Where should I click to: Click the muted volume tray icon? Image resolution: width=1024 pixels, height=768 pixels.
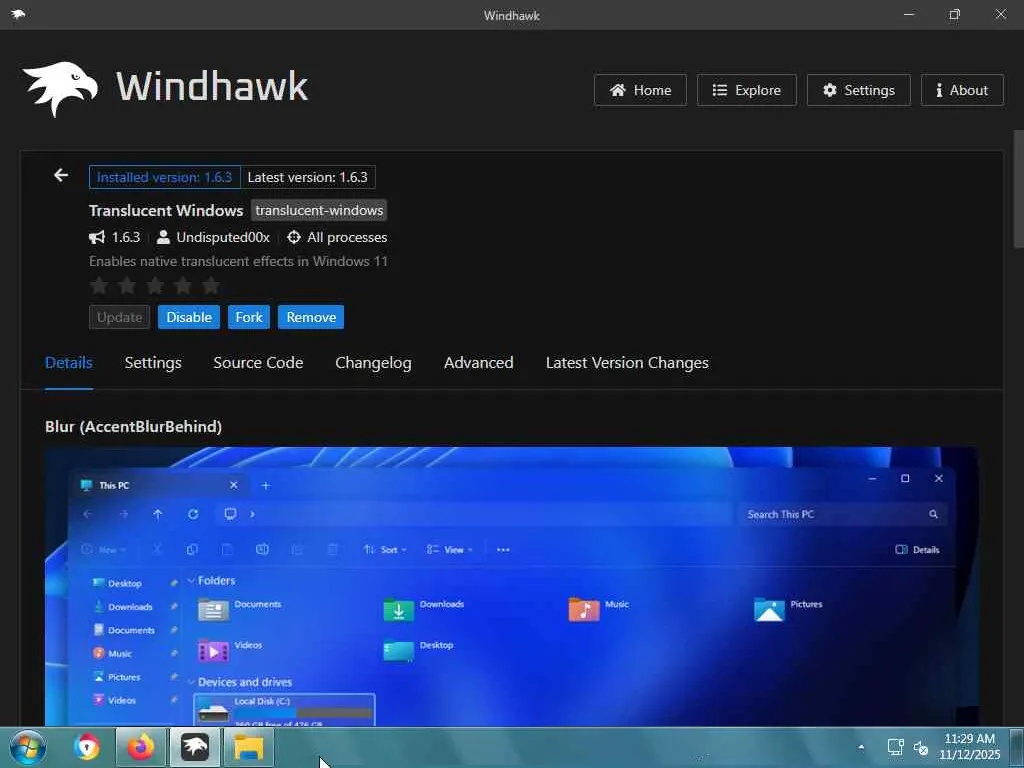pos(921,747)
